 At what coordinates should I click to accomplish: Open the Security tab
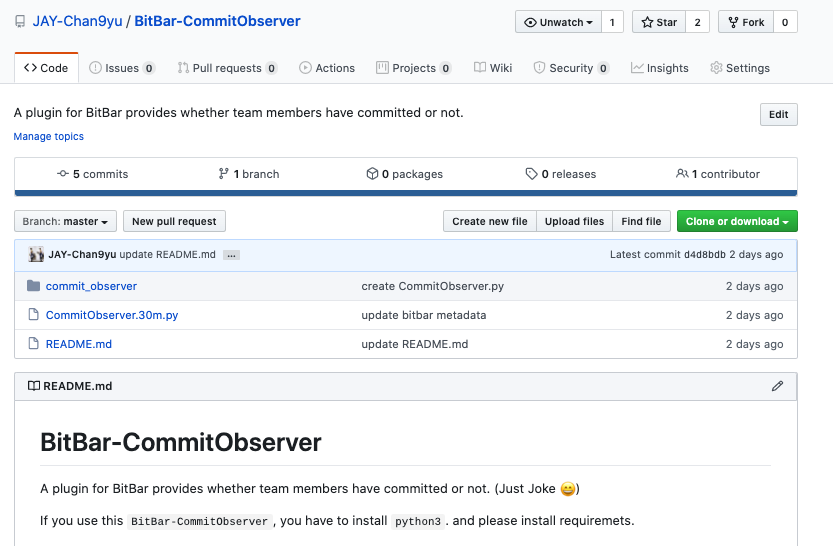pos(571,68)
